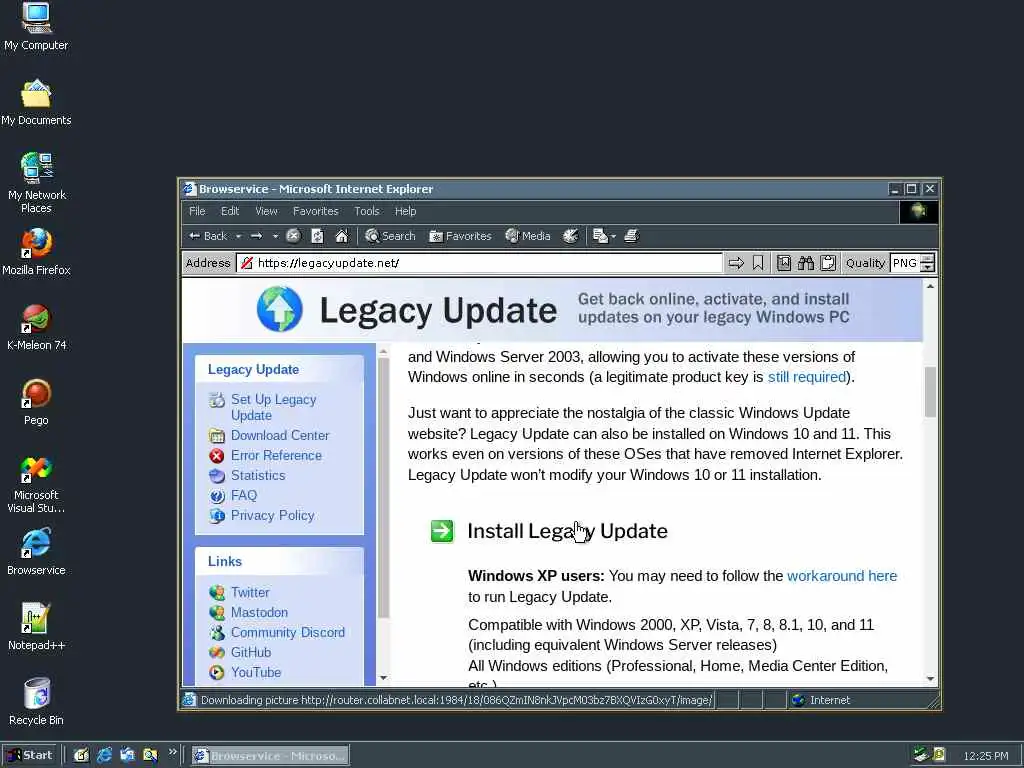Image resolution: width=1024 pixels, height=768 pixels.
Task: Go back using the Back button
Action: pos(208,236)
